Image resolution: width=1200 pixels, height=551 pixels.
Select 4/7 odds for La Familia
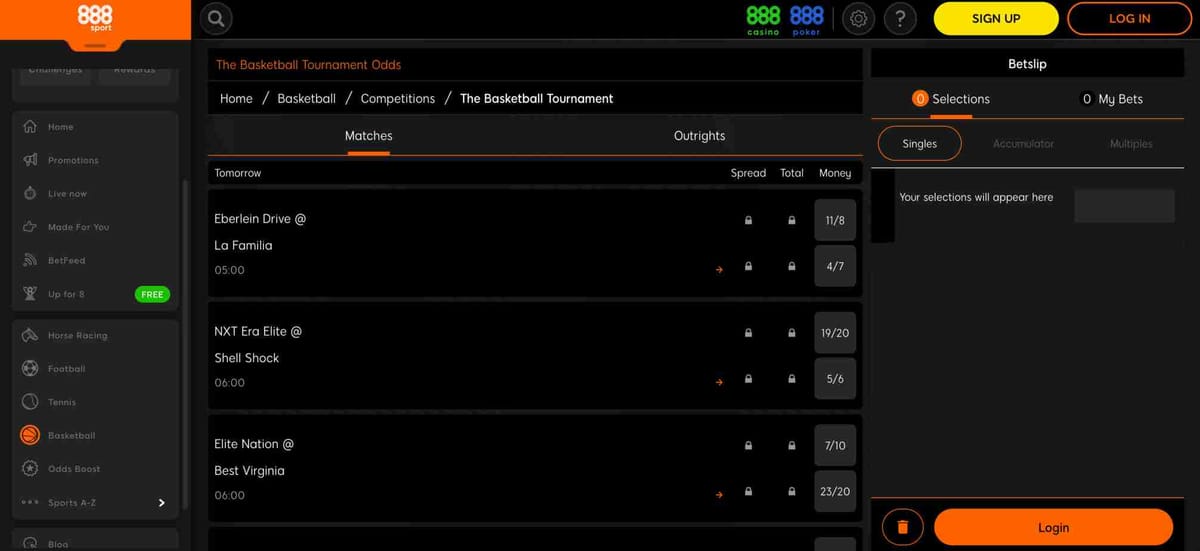point(835,266)
